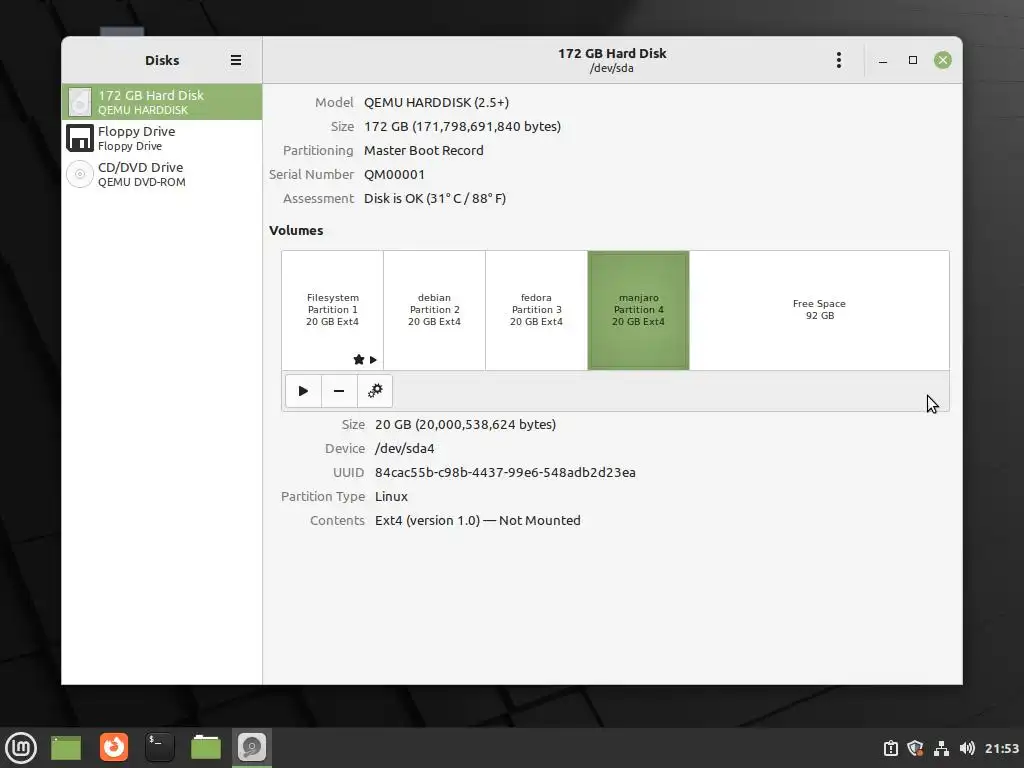Click disk size 172 GB value

pyautogui.click(x=462, y=127)
